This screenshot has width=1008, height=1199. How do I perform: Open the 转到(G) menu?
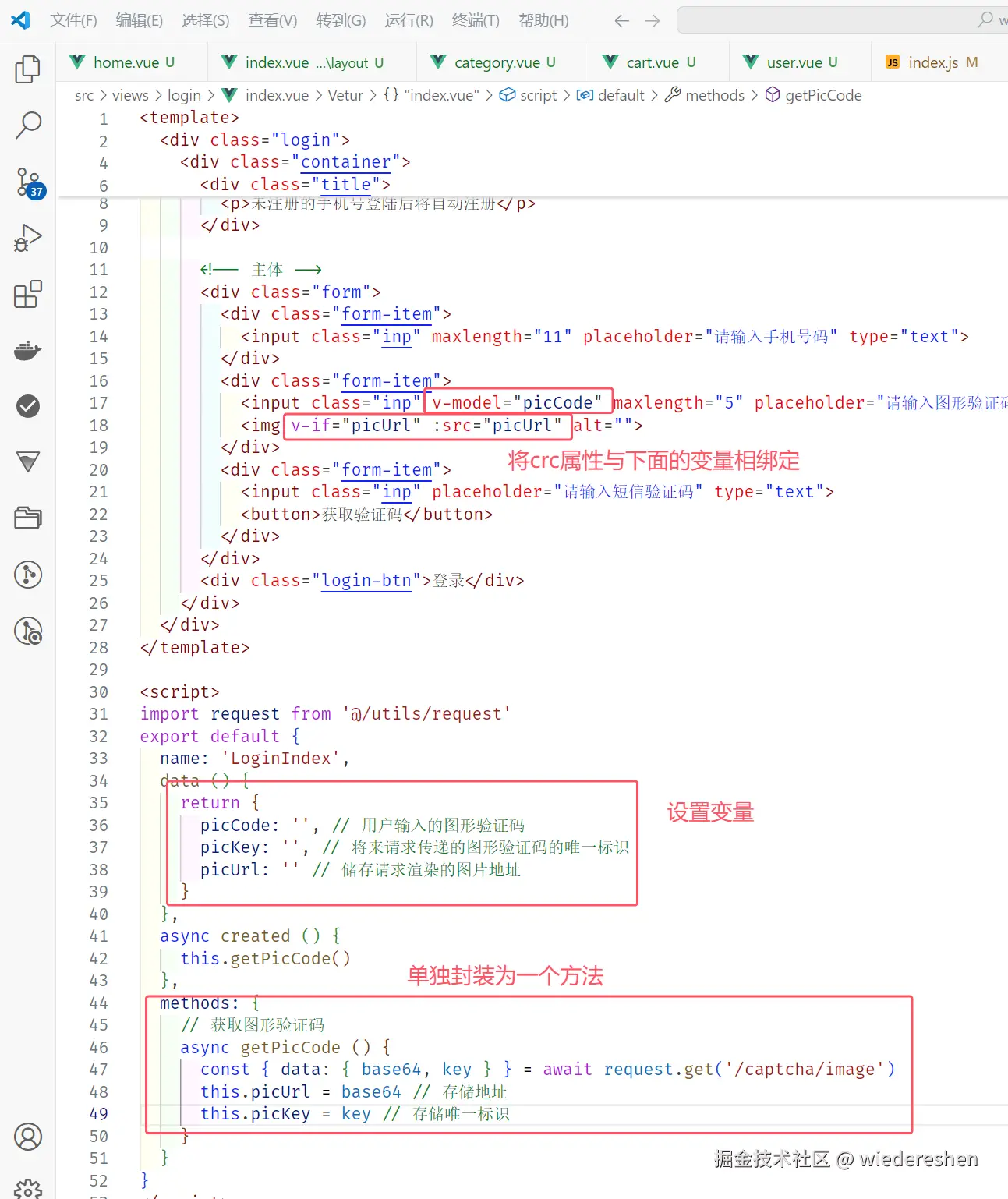pos(341,20)
